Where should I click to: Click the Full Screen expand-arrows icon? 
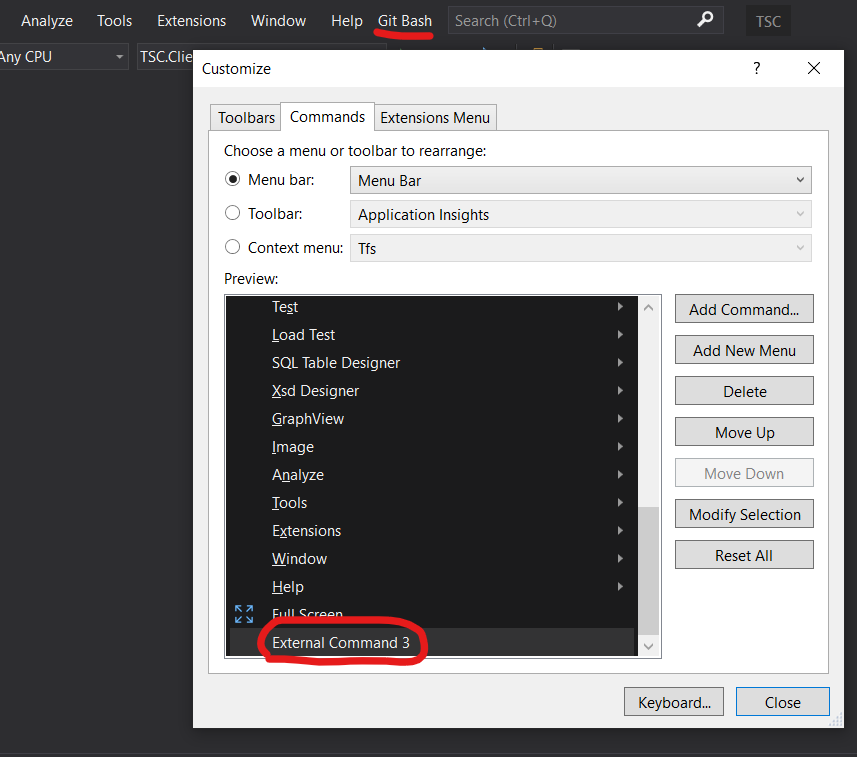[x=242, y=614]
